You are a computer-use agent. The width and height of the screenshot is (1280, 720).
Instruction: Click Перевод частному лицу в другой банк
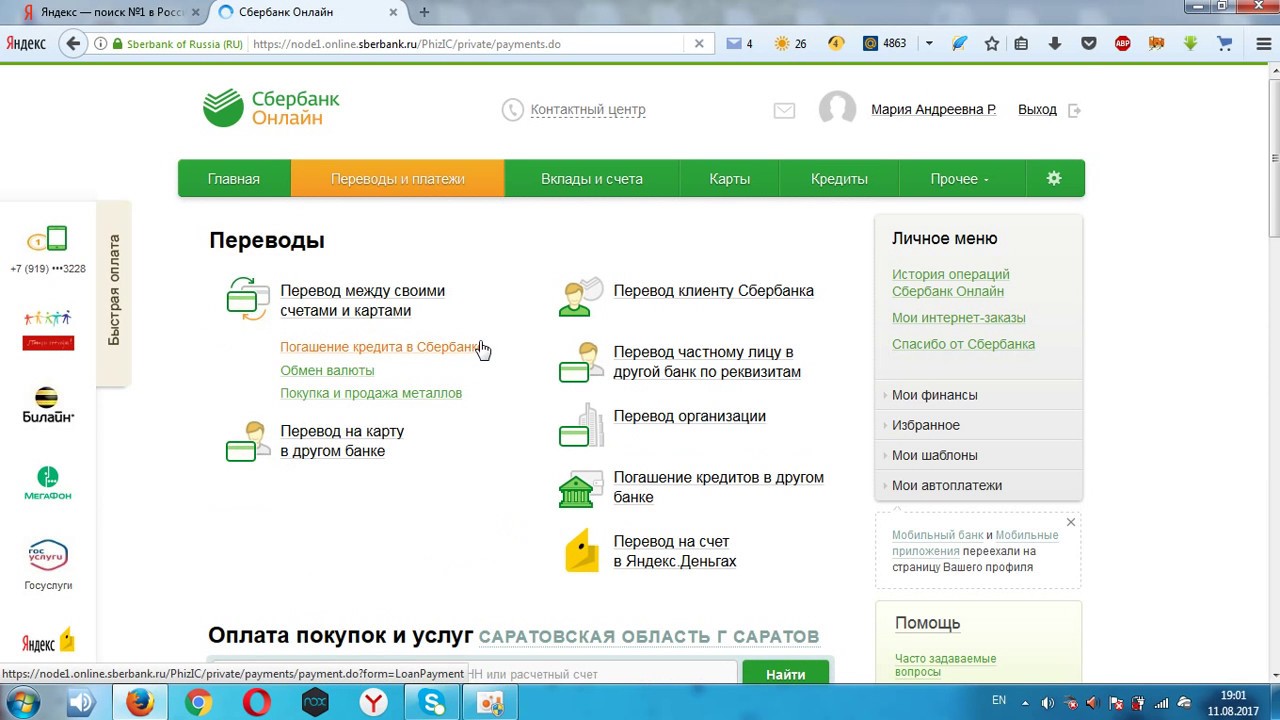(707, 362)
